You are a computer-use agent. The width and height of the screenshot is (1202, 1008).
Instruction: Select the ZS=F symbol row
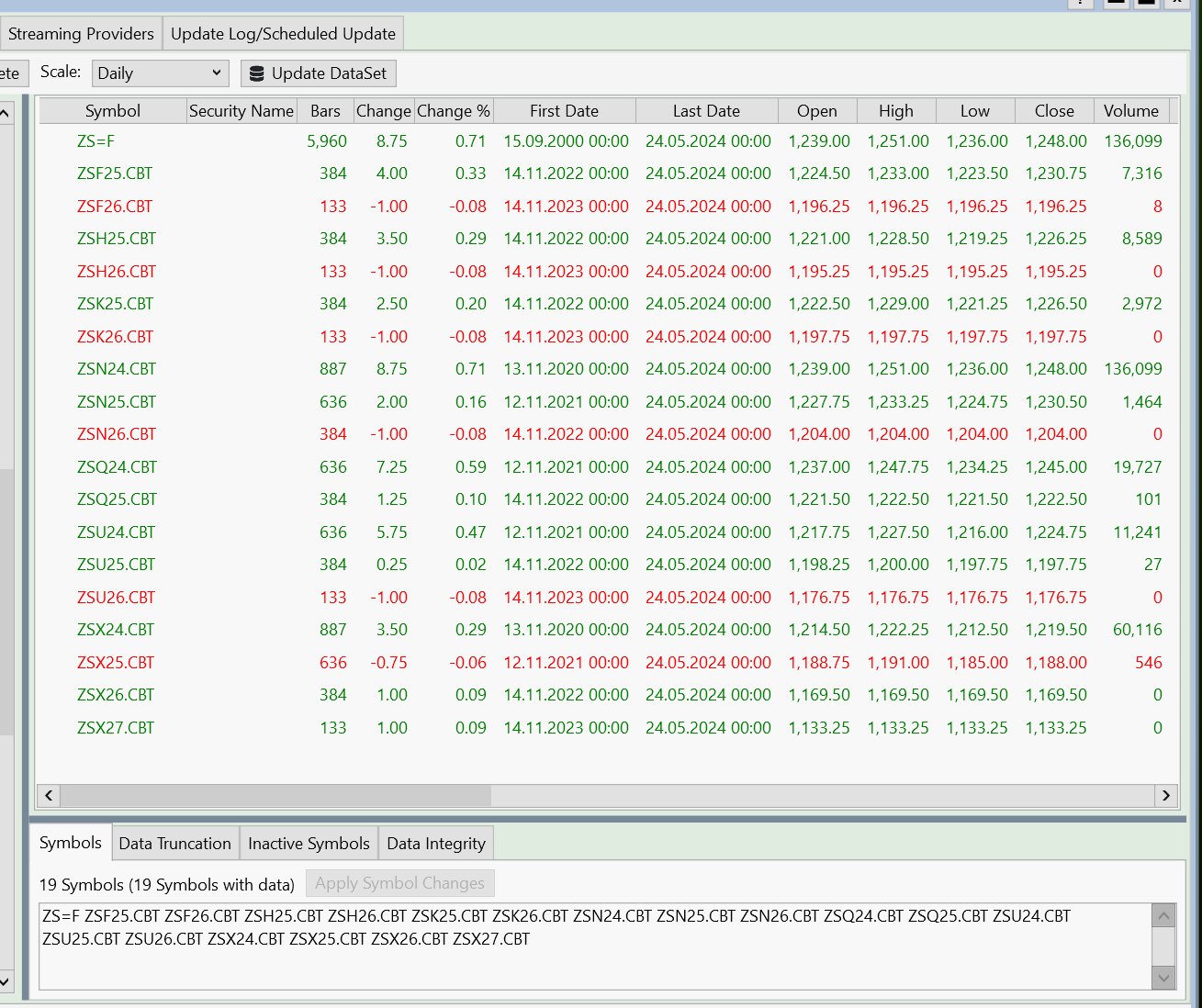point(95,141)
